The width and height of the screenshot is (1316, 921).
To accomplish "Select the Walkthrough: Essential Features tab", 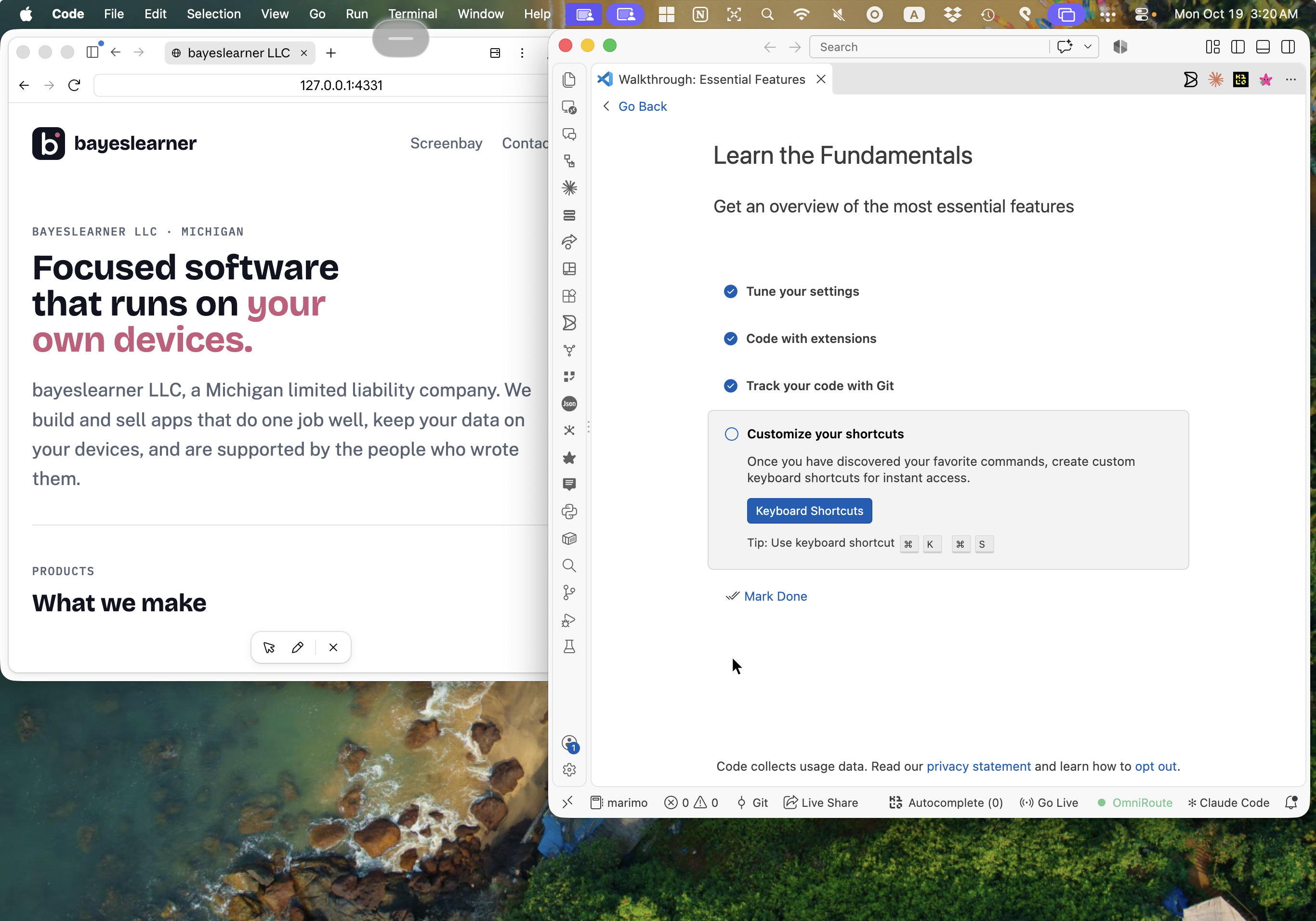I will pyautogui.click(x=711, y=79).
